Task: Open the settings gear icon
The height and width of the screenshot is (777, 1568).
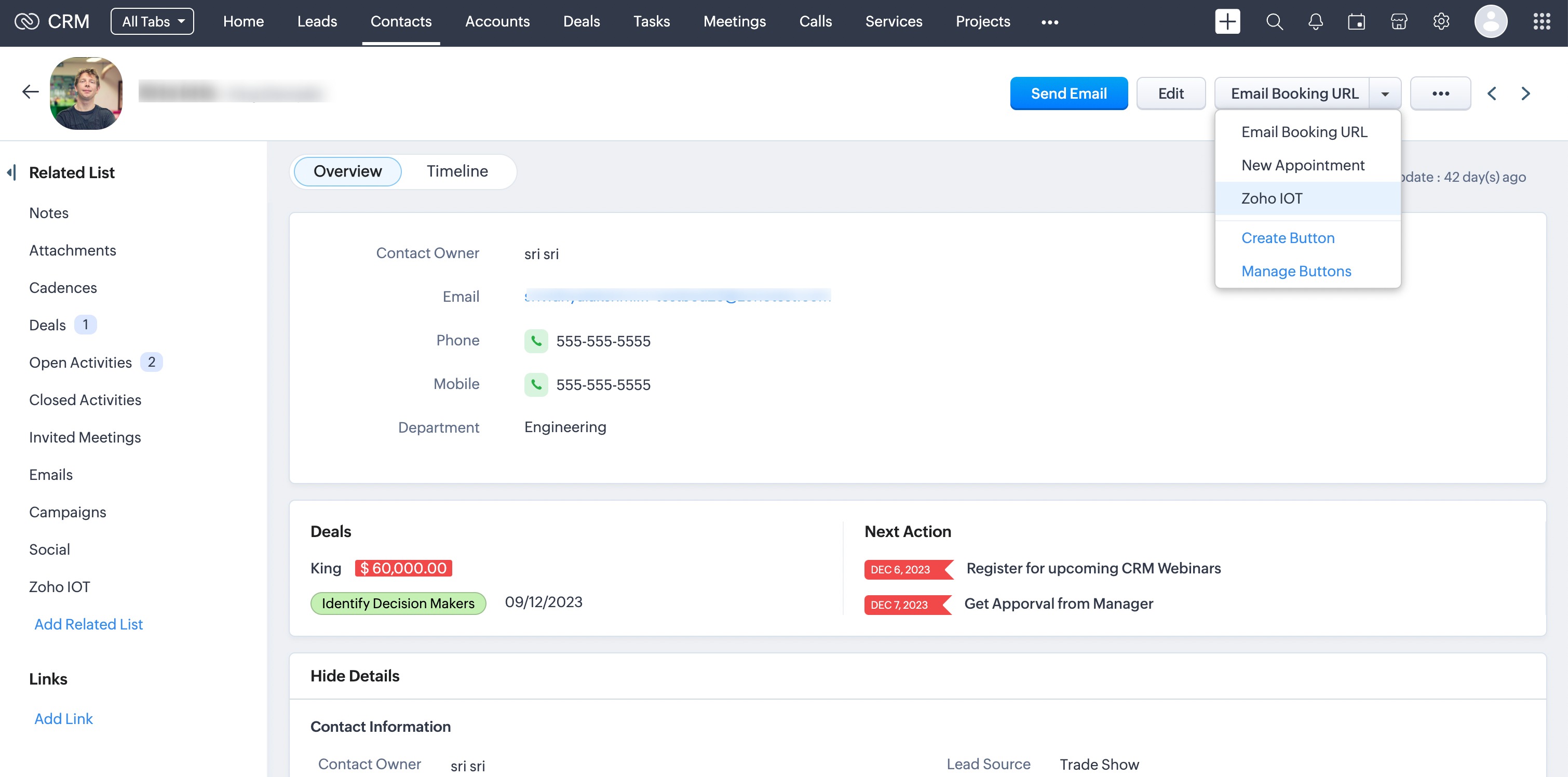Action: point(1441,22)
